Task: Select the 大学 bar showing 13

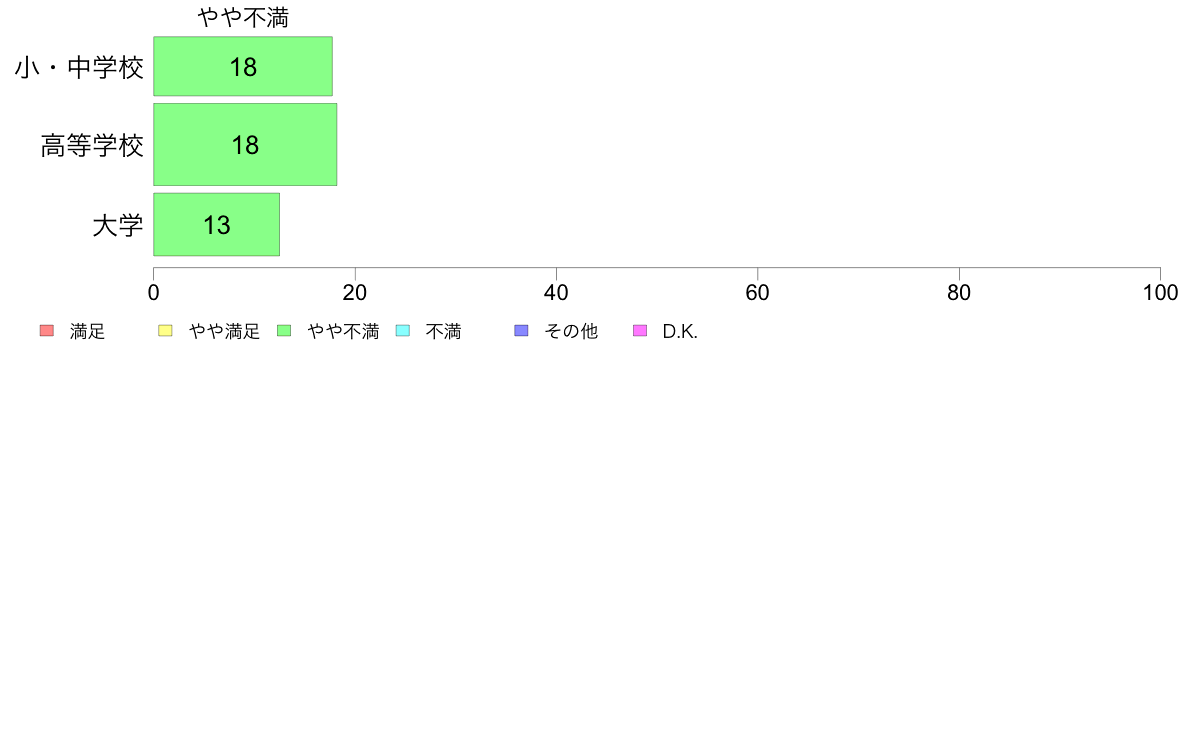Action: pyautogui.click(x=217, y=224)
